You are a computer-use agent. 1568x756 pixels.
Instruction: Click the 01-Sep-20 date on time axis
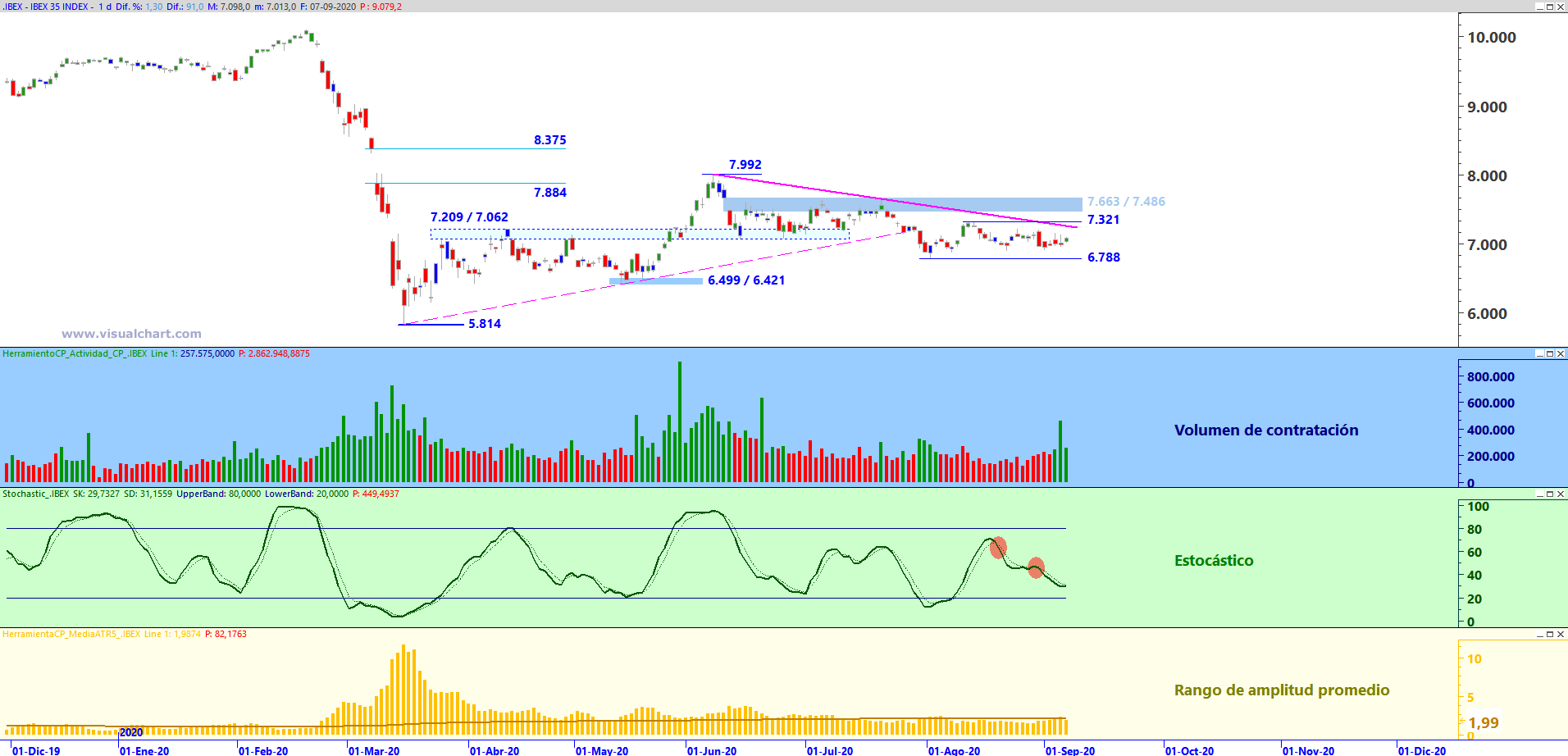1070,751
